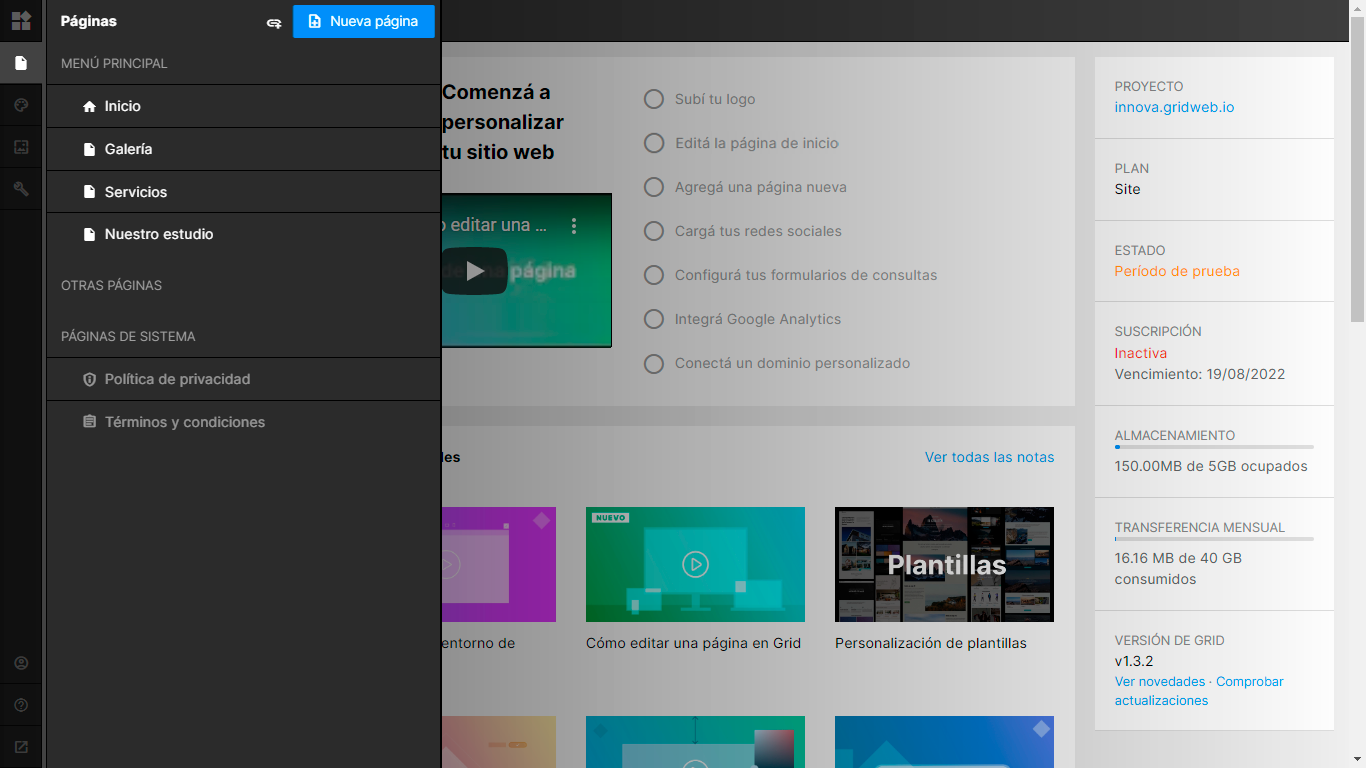This screenshot has height=768, width=1366.
Task: Select the Inicio page in menu
Action: [x=244, y=106]
